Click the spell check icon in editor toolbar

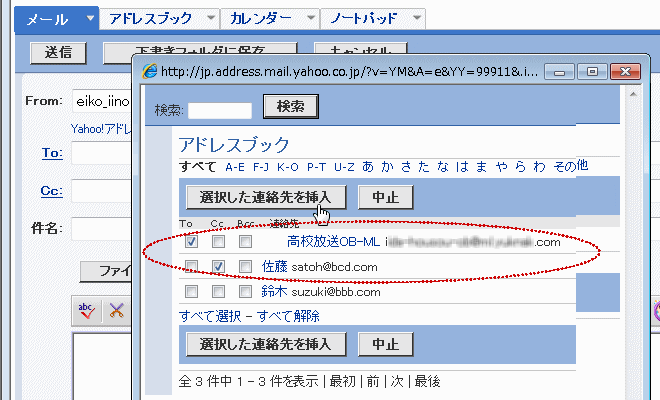click(87, 311)
